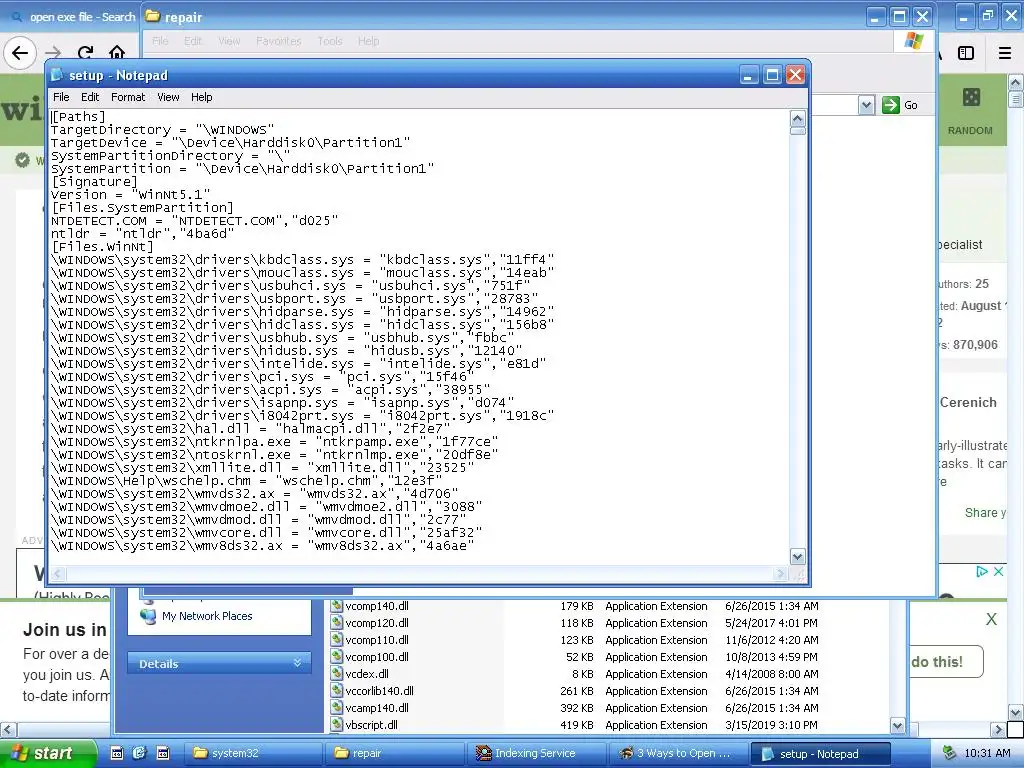The width and height of the screenshot is (1024, 768).
Task: Click My Network Places icon
Action: click(x=148, y=615)
